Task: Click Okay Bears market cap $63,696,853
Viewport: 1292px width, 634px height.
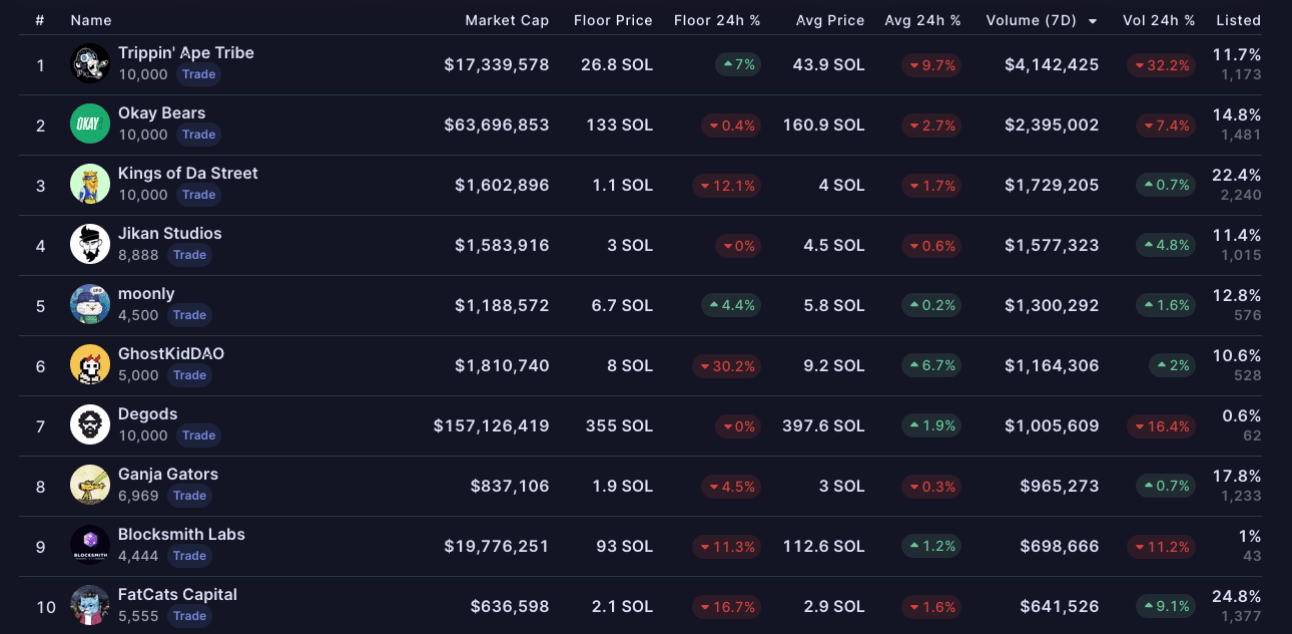Action: 497,125
